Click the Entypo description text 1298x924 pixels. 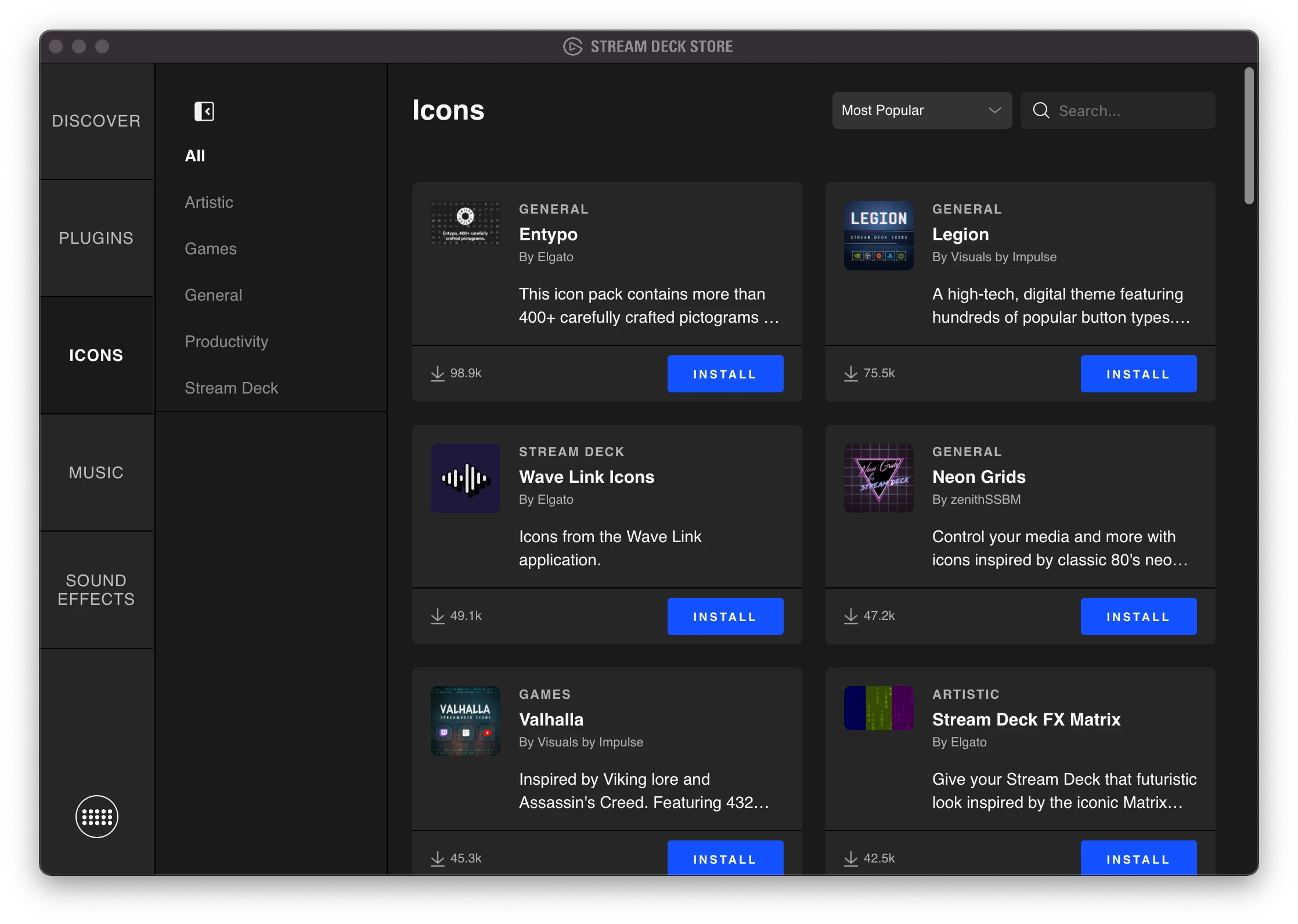[649, 306]
